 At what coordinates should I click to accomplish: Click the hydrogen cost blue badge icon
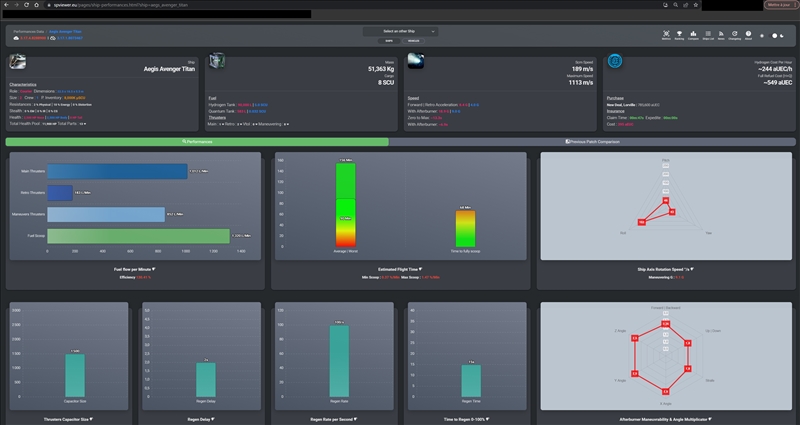[x=615, y=61]
